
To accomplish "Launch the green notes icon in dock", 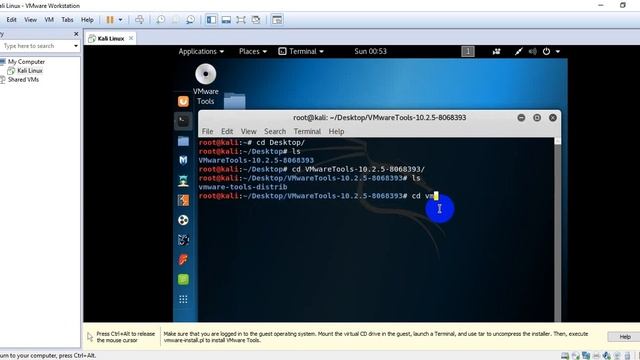I will tap(183, 279).
